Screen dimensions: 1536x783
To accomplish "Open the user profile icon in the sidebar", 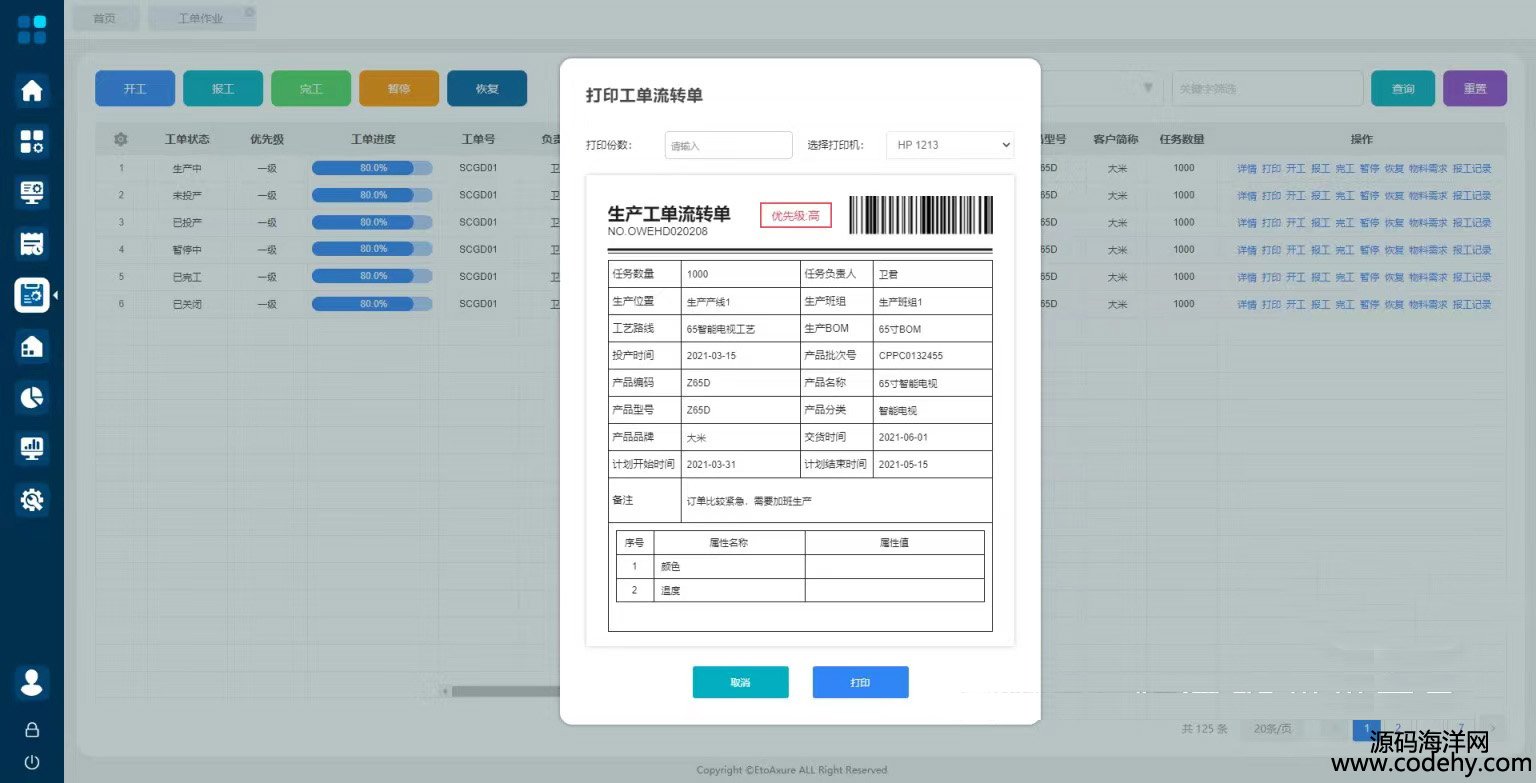I will point(32,682).
